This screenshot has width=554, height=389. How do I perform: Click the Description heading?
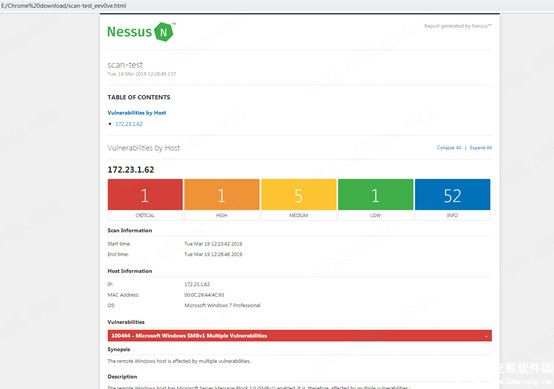pos(122,377)
